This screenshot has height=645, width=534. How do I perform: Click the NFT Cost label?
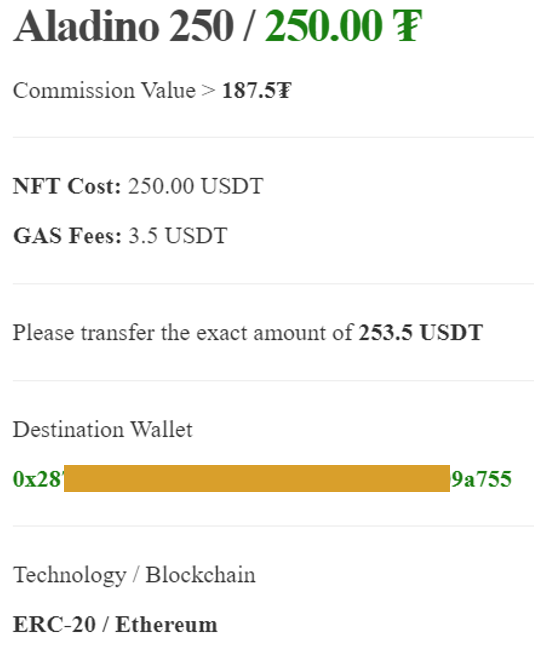click(67, 186)
